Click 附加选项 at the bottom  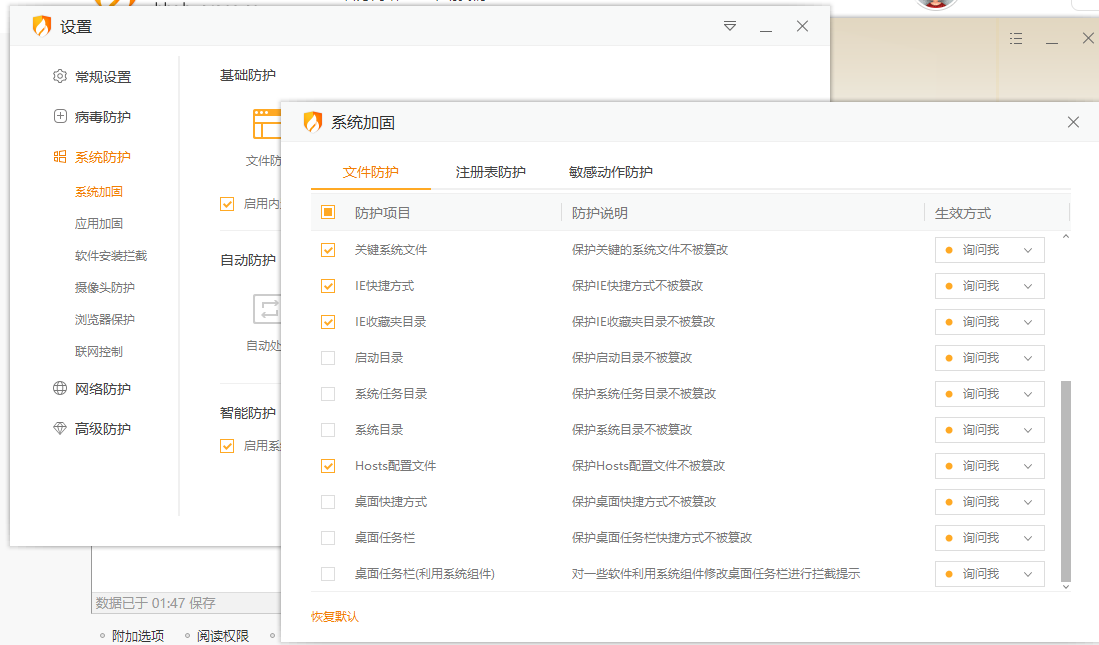coord(137,635)
